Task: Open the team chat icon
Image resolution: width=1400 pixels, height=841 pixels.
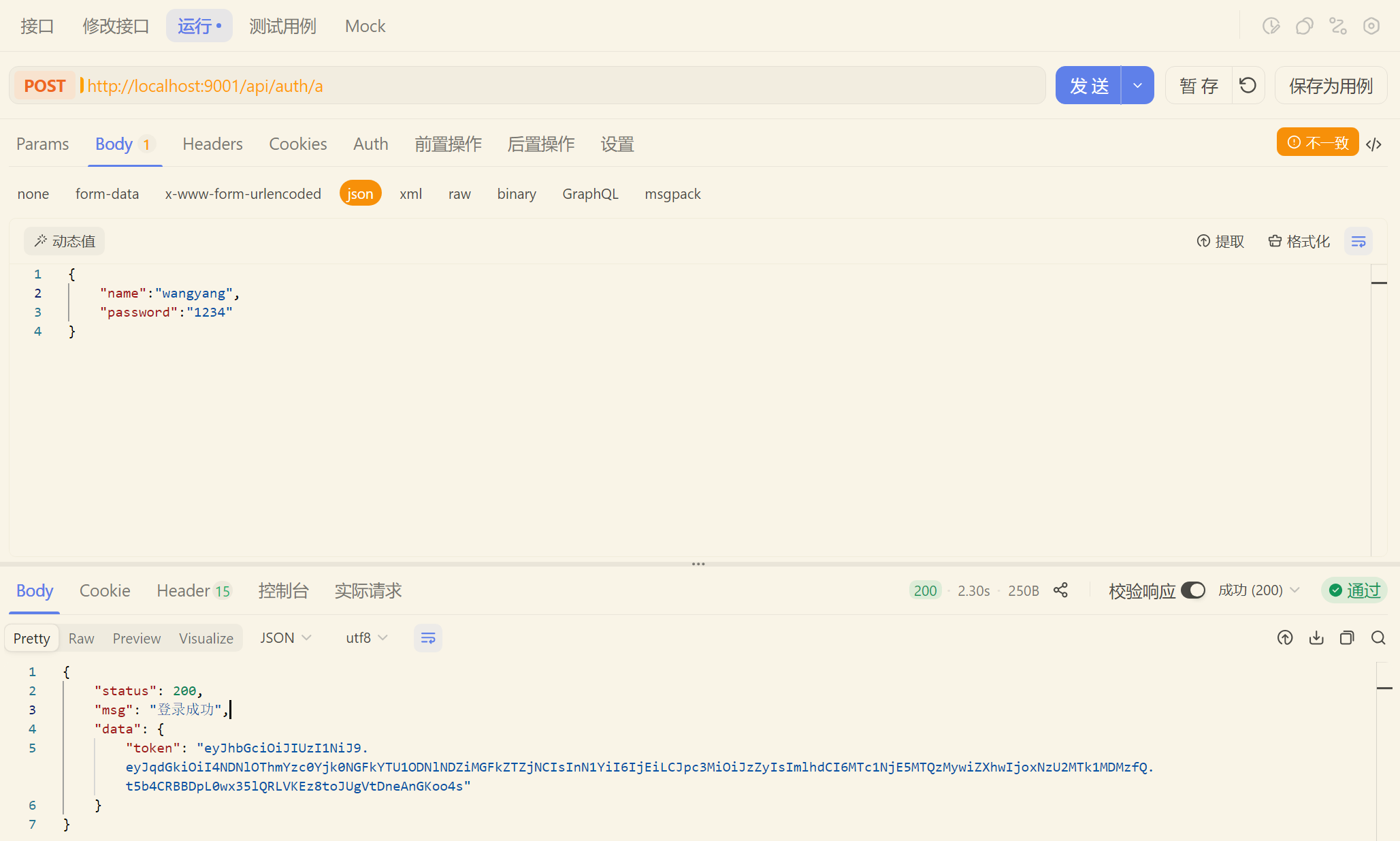Action: [1305, 26]
